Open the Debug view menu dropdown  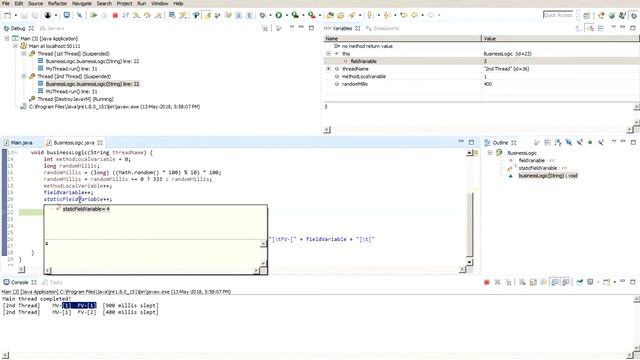click(x=292, y=27)
